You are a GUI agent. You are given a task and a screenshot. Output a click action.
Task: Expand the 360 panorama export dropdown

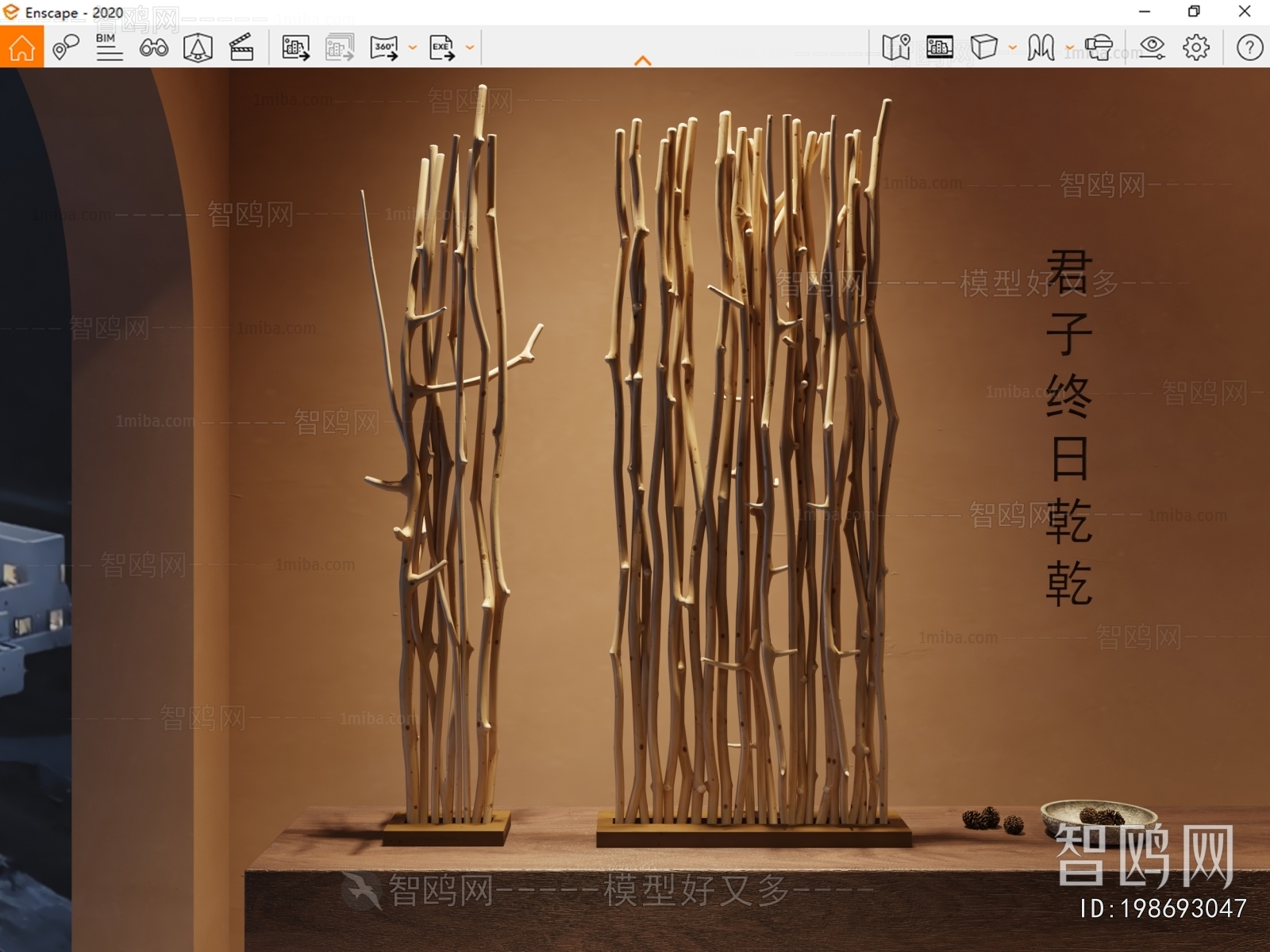click(x=412, y=48)
